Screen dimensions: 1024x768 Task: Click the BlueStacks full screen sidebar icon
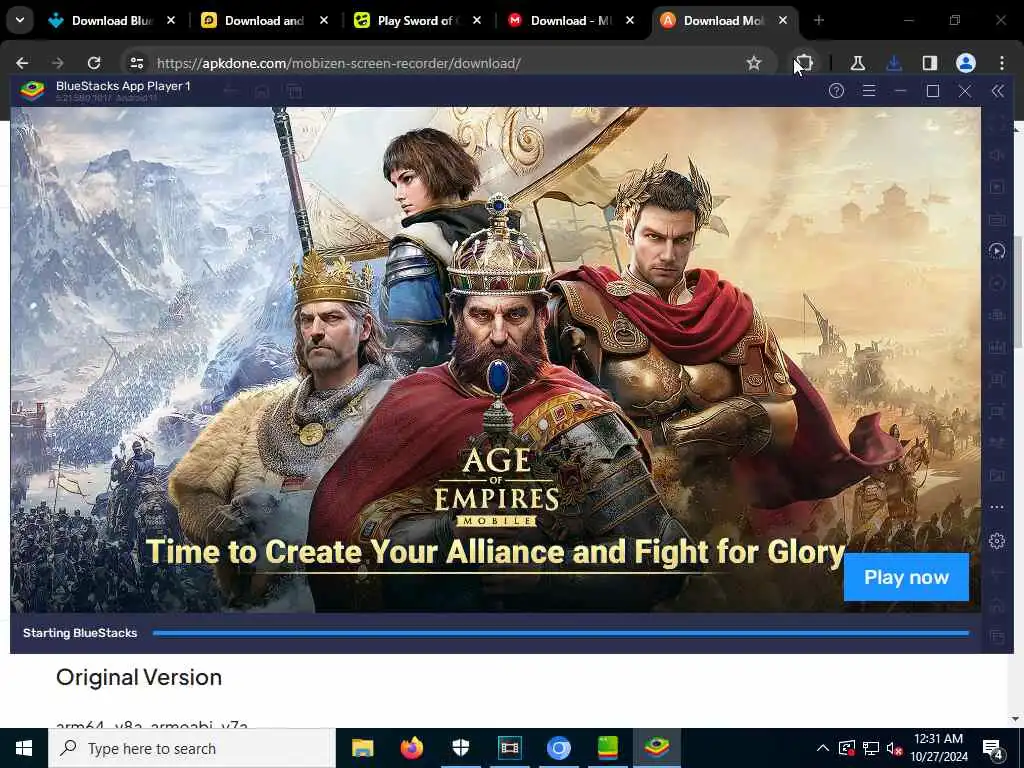[997, 123]
